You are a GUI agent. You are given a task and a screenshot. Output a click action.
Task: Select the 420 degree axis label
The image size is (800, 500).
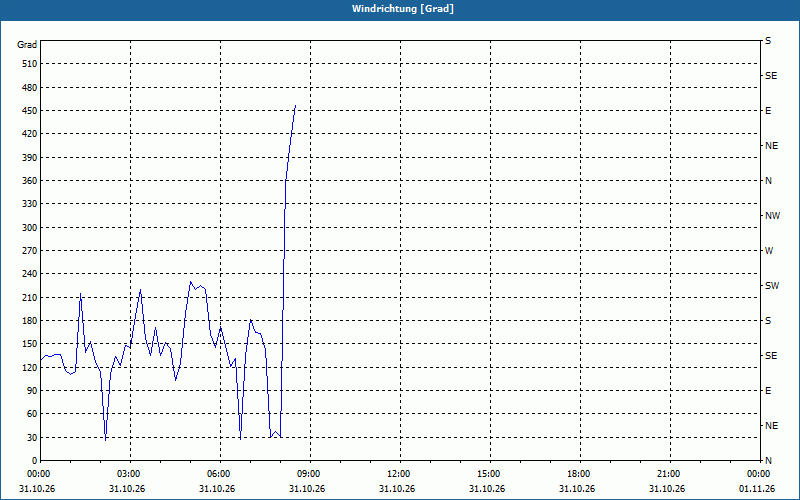(30, 134)
